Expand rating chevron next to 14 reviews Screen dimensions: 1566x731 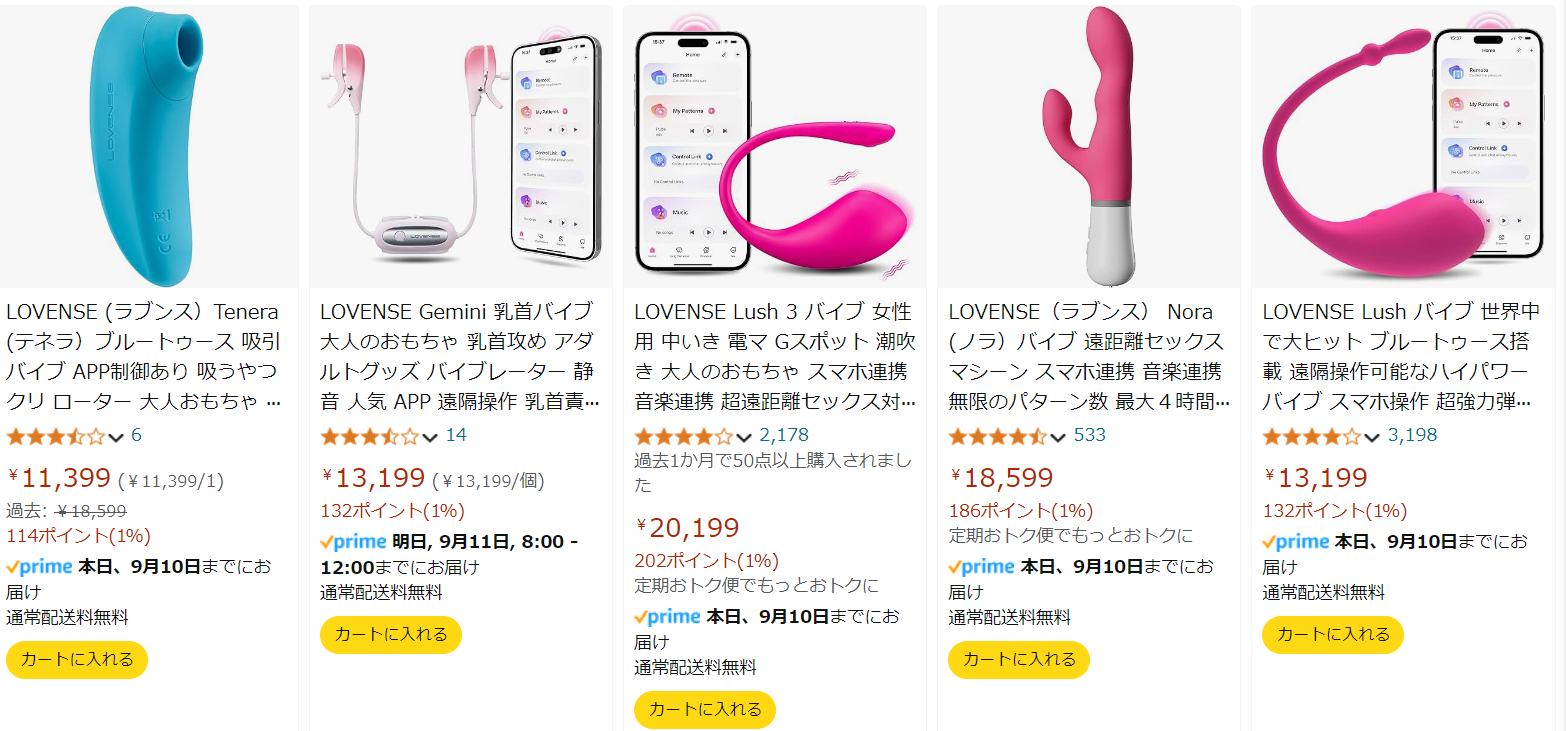[x=430, y=437]
